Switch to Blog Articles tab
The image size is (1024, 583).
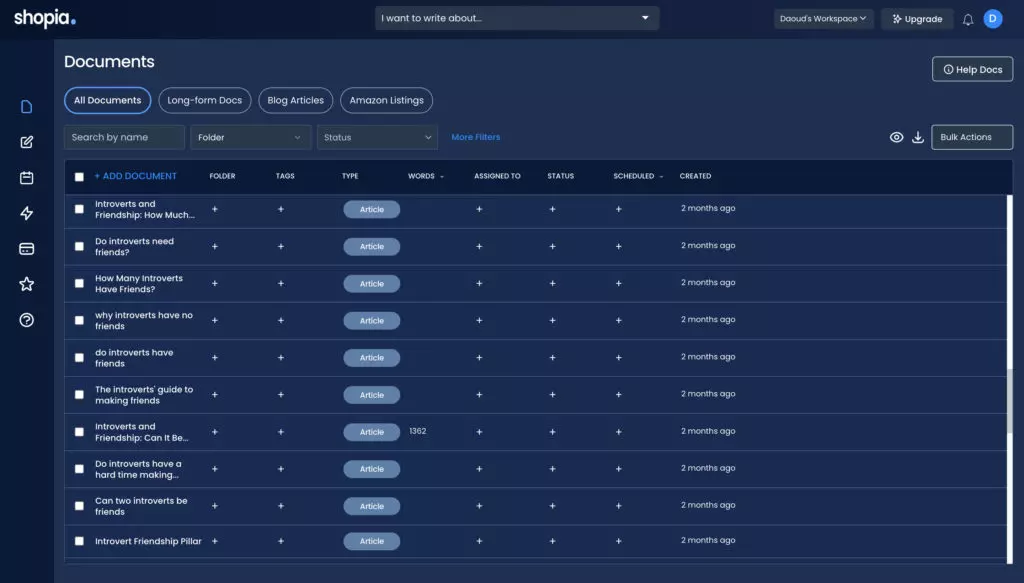(x=295, y=101)
